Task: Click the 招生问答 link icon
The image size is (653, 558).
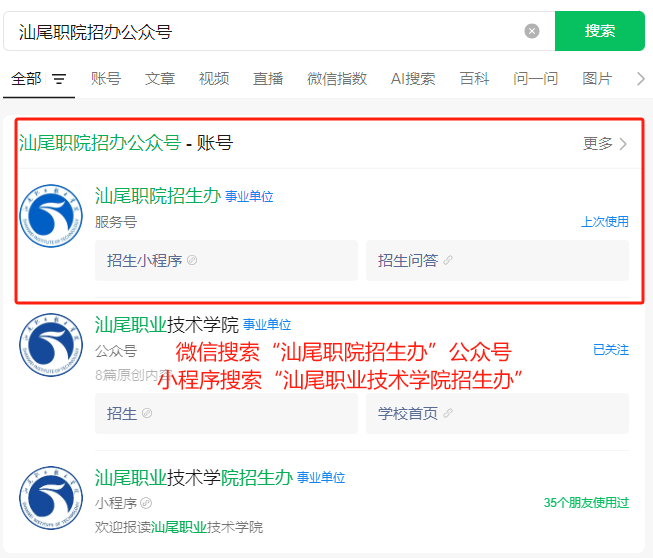Action: (x=448, y=260)
